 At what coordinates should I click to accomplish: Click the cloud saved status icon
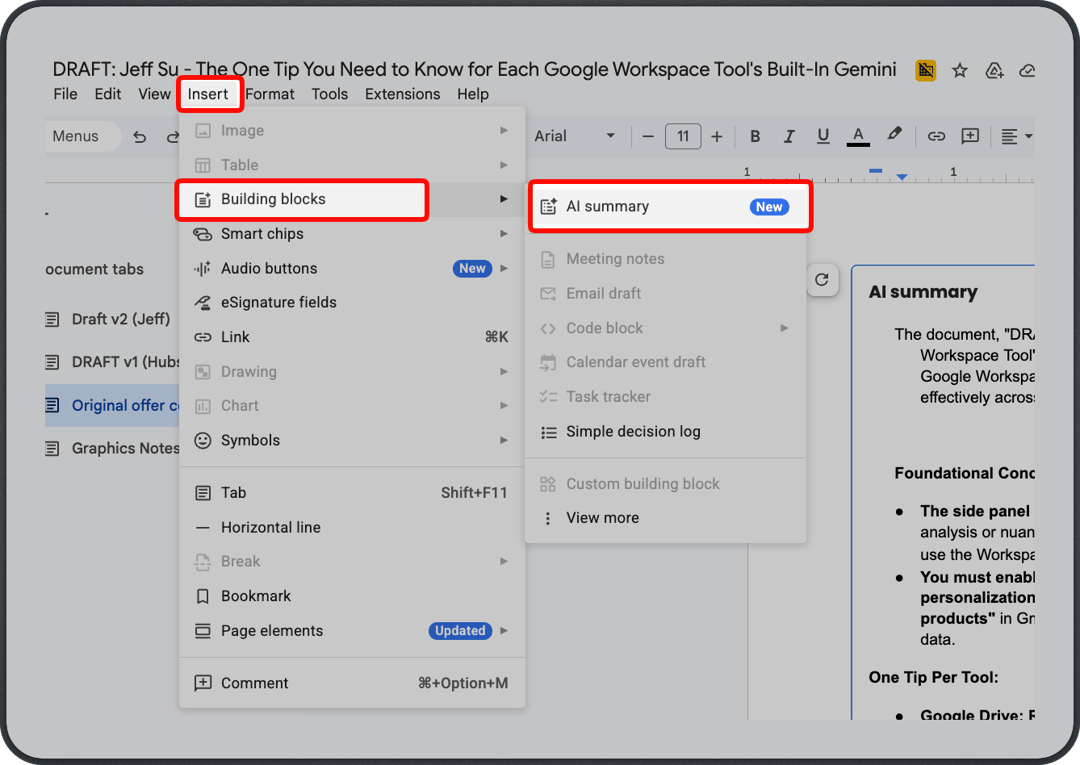1027,70
